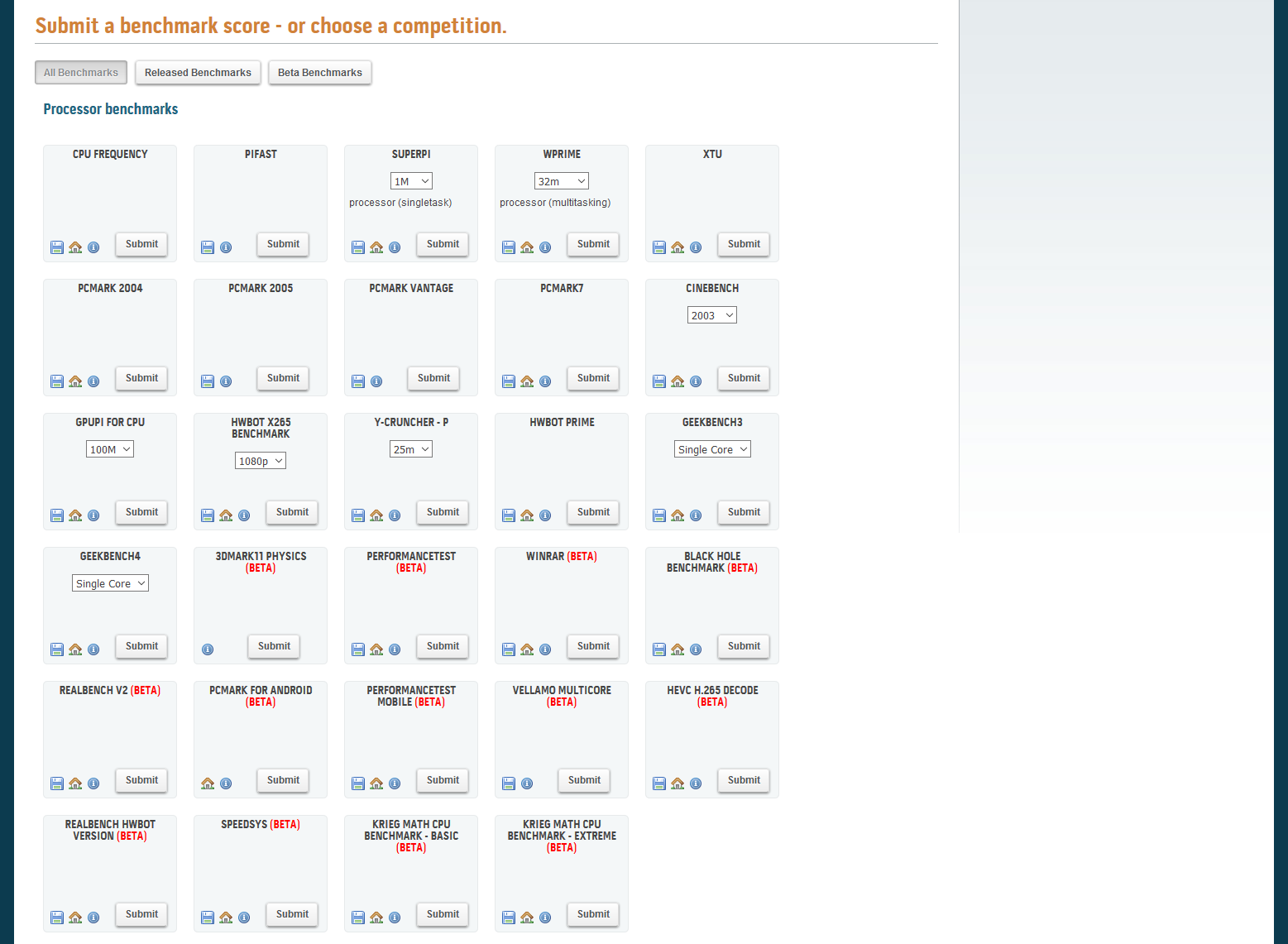The width and height of the screenshot is (1288, 944).
Task: Open the home icon on the wPrime card
Action: (527, 247)
